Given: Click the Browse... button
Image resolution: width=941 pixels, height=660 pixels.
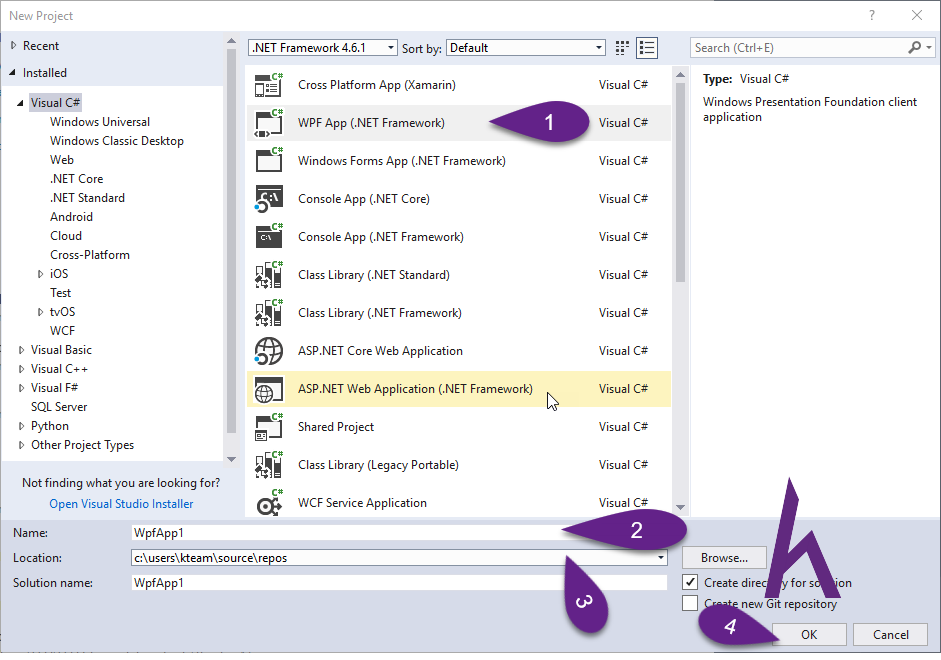Looking at the screenshot, I should (x=724, y=558).
